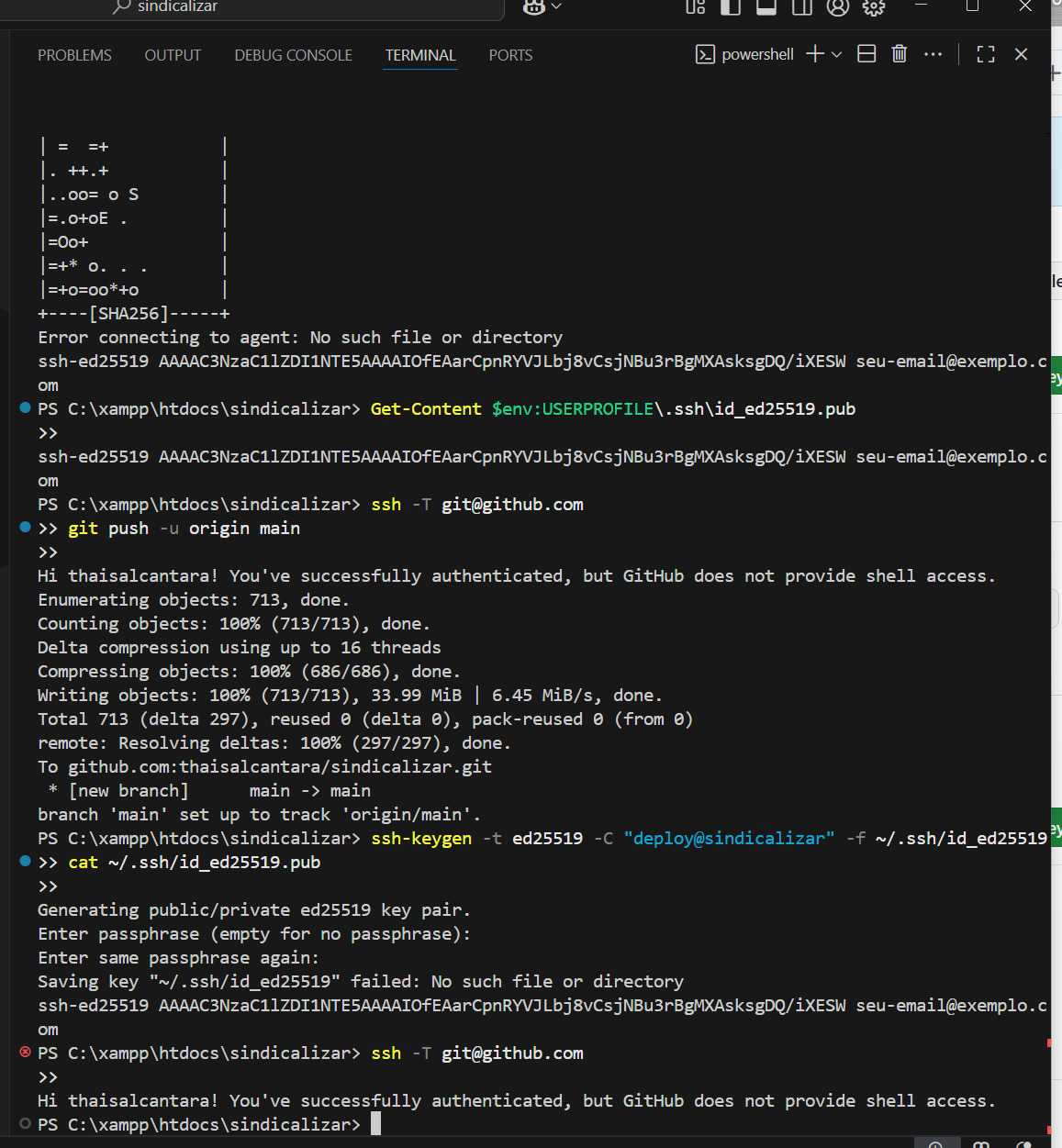Click the new terminal plus icon
Screen dimensions: 1062x1148
pos(814,54)
